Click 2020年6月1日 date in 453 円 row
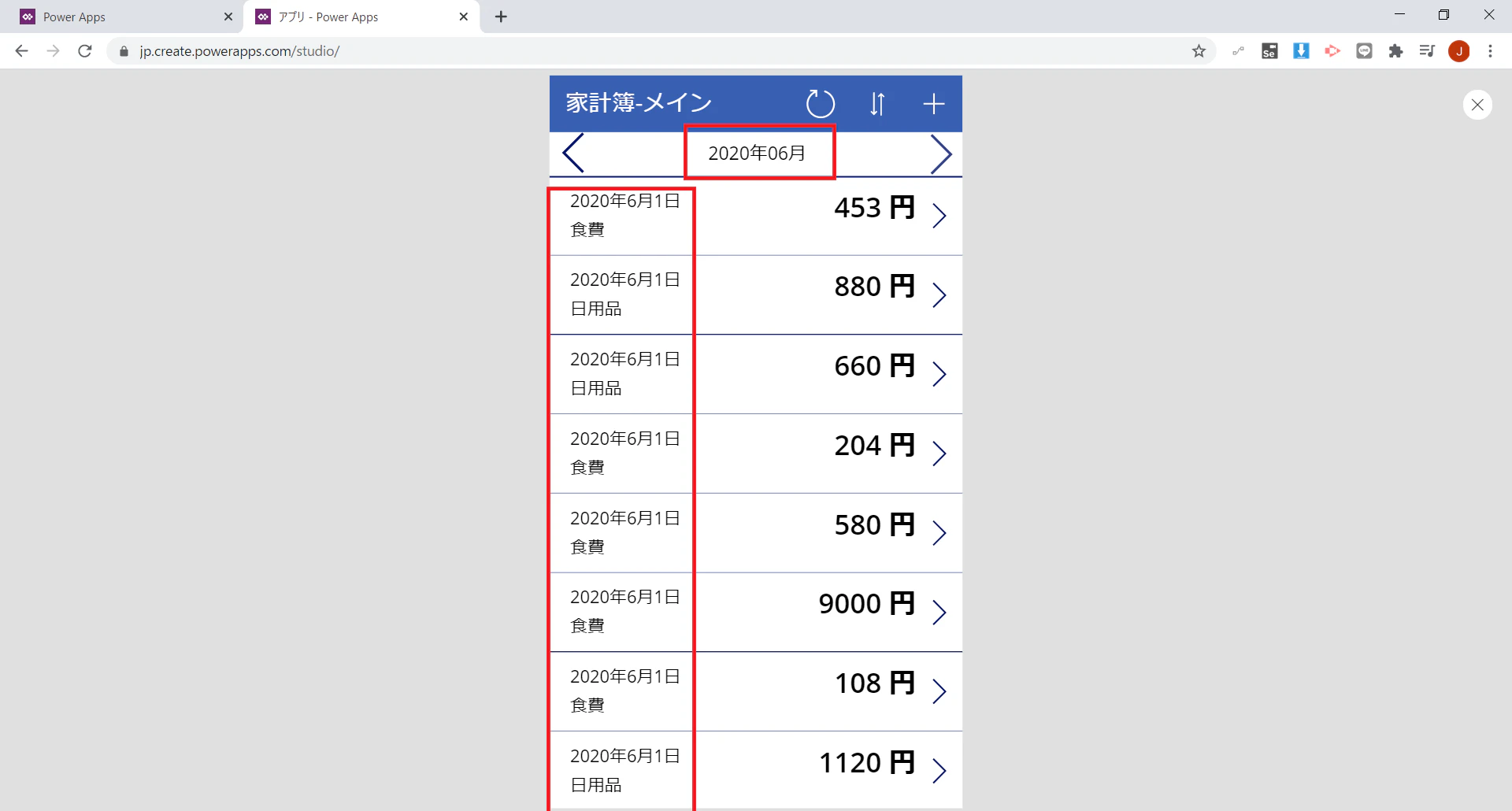The image size is (1512, 811). point(625,202)
